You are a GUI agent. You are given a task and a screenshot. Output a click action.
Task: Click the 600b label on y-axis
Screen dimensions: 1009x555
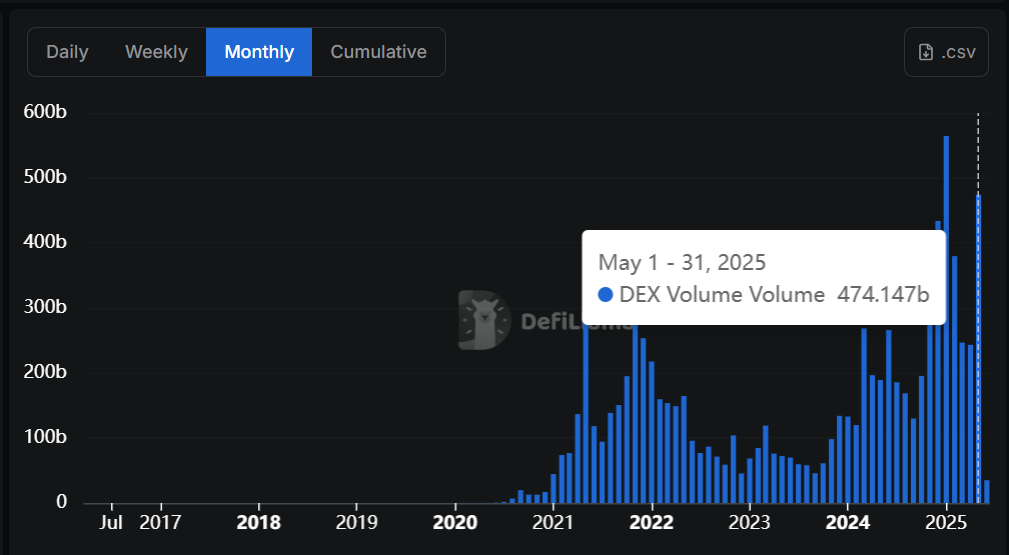45,112
